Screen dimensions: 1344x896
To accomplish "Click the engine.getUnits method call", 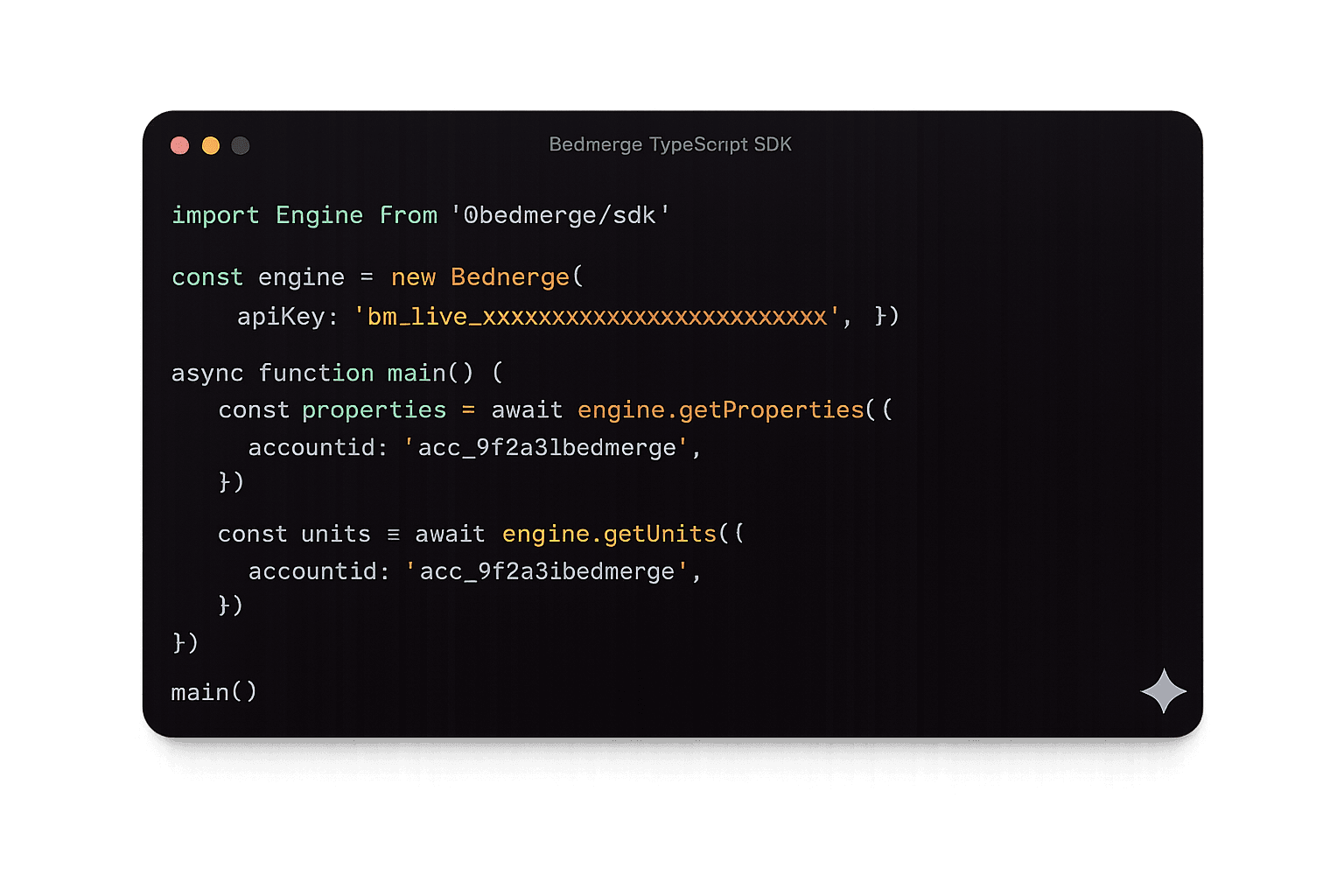I will click(610, 534).
